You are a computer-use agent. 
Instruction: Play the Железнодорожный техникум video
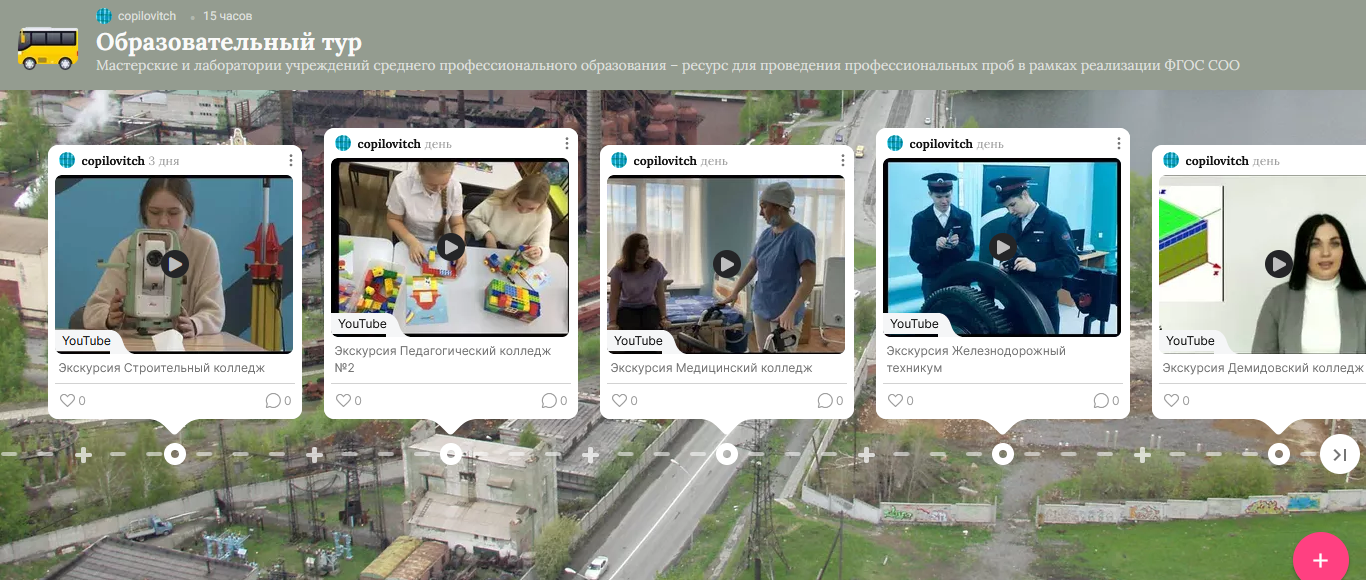[x=1003, y=247]
